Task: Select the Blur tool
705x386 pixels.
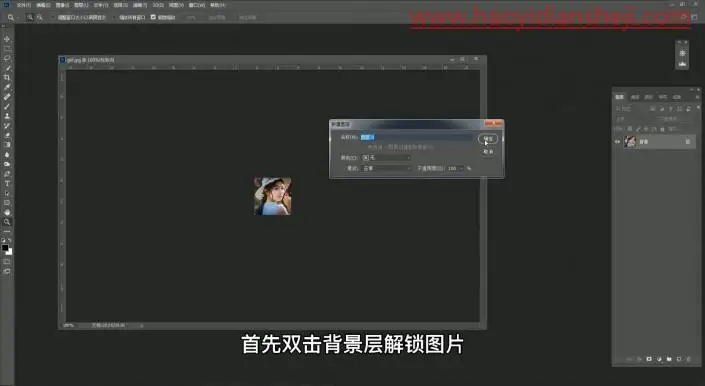Action: coord(7,155)
